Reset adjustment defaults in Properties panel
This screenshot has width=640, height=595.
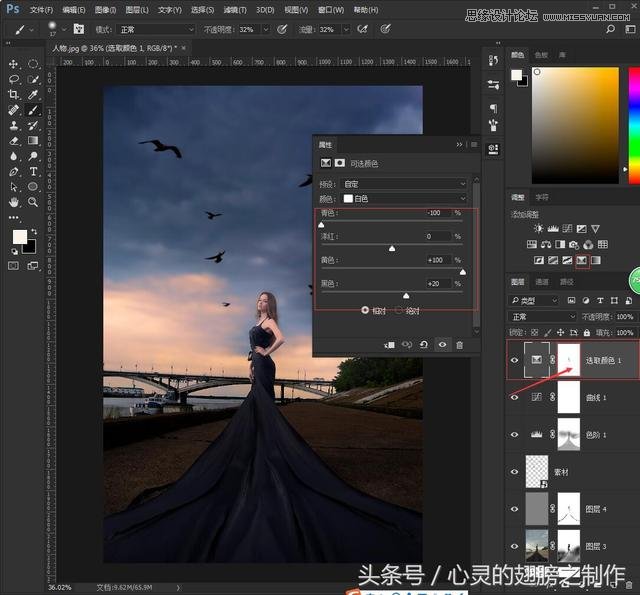coord(424,345)
